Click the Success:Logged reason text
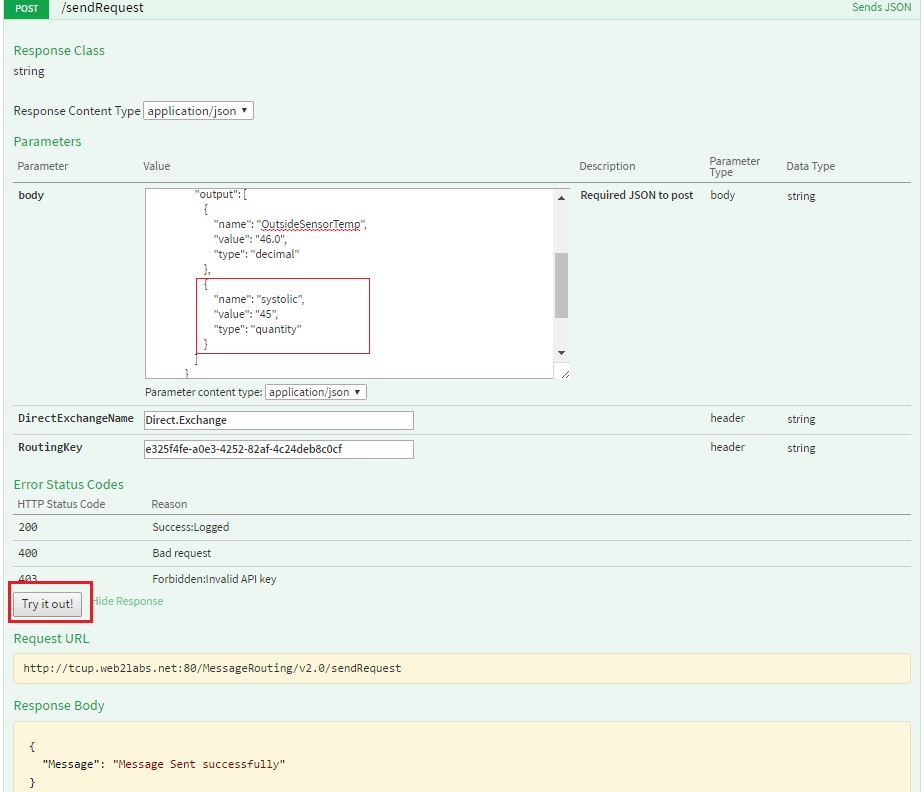923x792 pixels. 191,527
